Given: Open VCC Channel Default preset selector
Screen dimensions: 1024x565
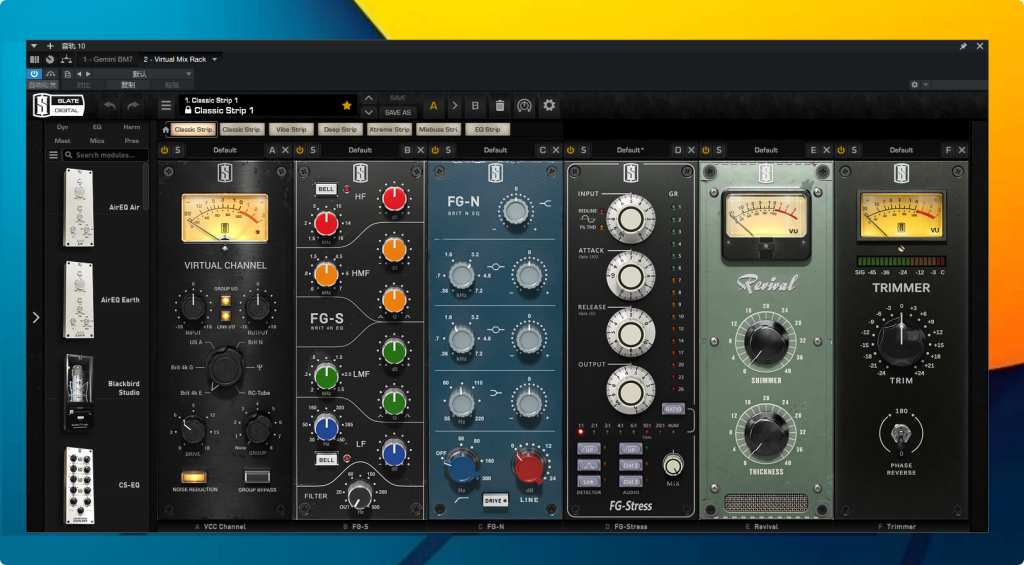Looking at the screenshot, I should pyautogui.click(x=225, y=150).
